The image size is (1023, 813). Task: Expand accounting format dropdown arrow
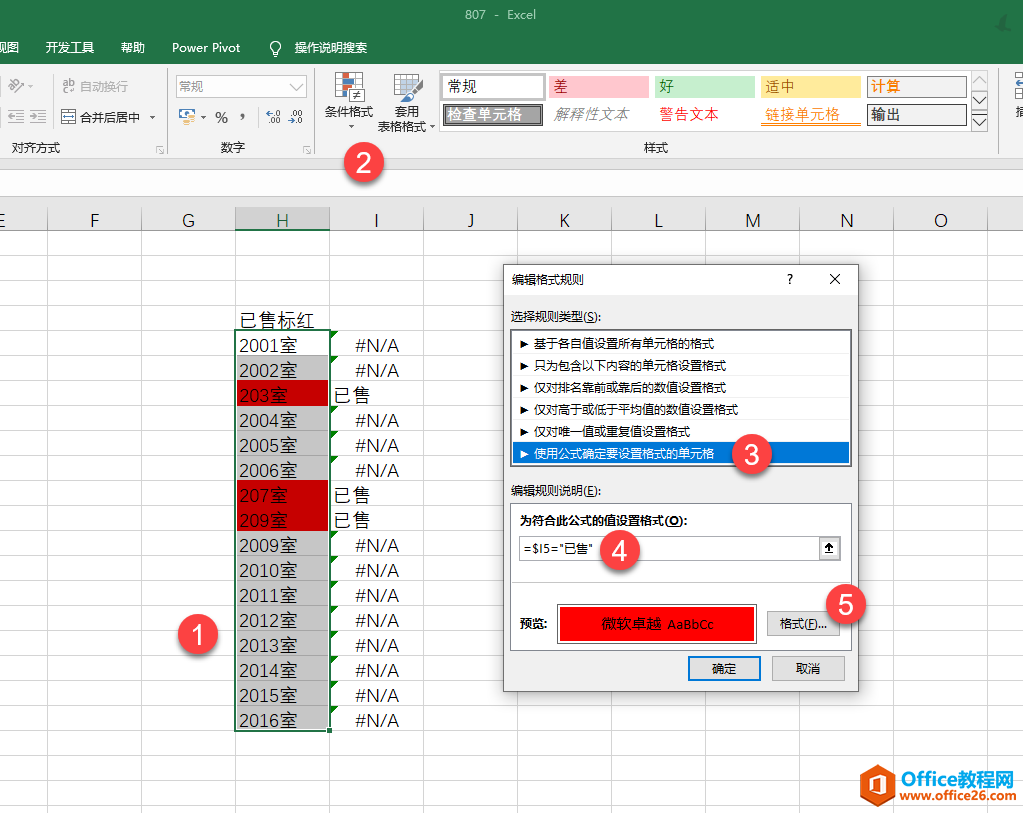tap(203, 117)
